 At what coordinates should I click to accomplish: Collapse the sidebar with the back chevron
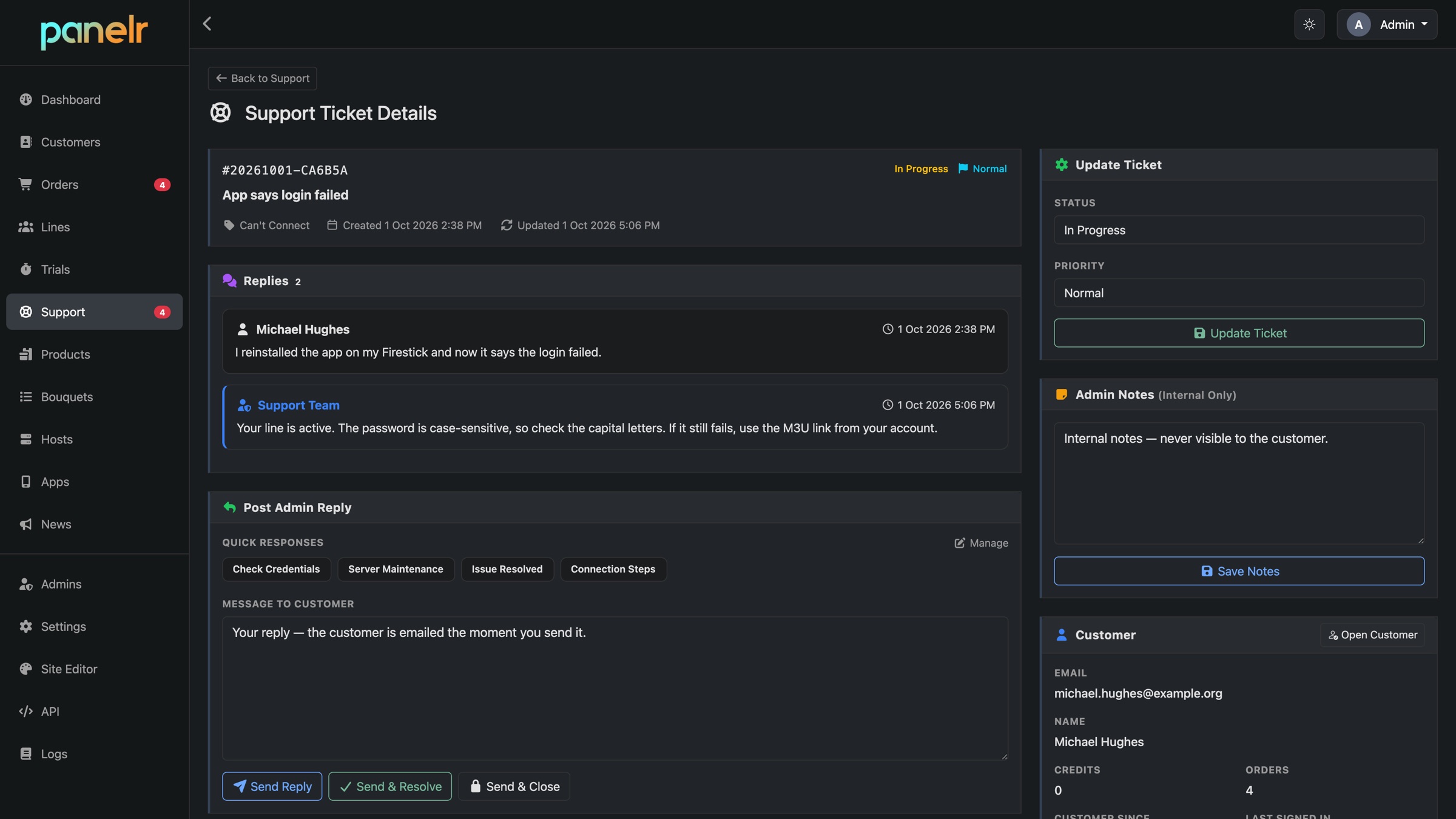tap(207, 24)
